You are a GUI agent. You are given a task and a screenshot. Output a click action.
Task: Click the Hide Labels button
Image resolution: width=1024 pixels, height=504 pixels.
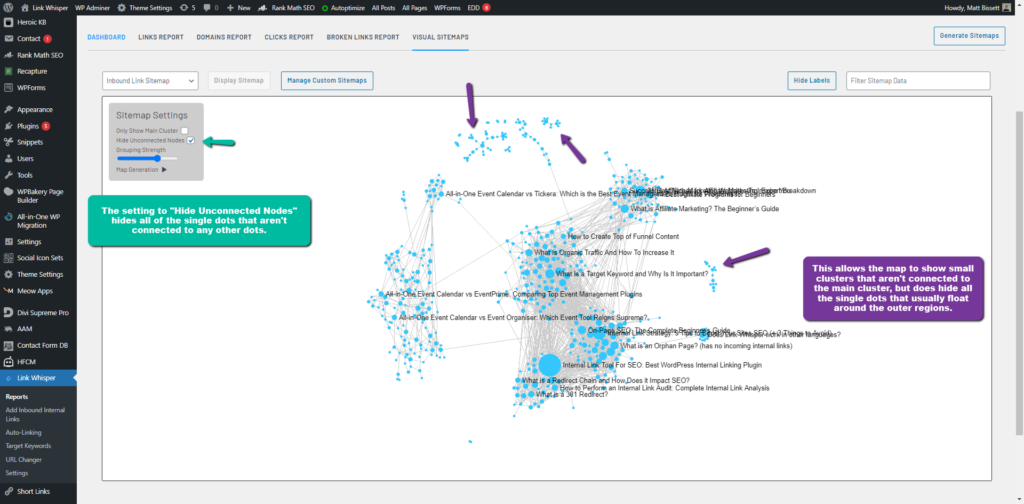point(812,81)
